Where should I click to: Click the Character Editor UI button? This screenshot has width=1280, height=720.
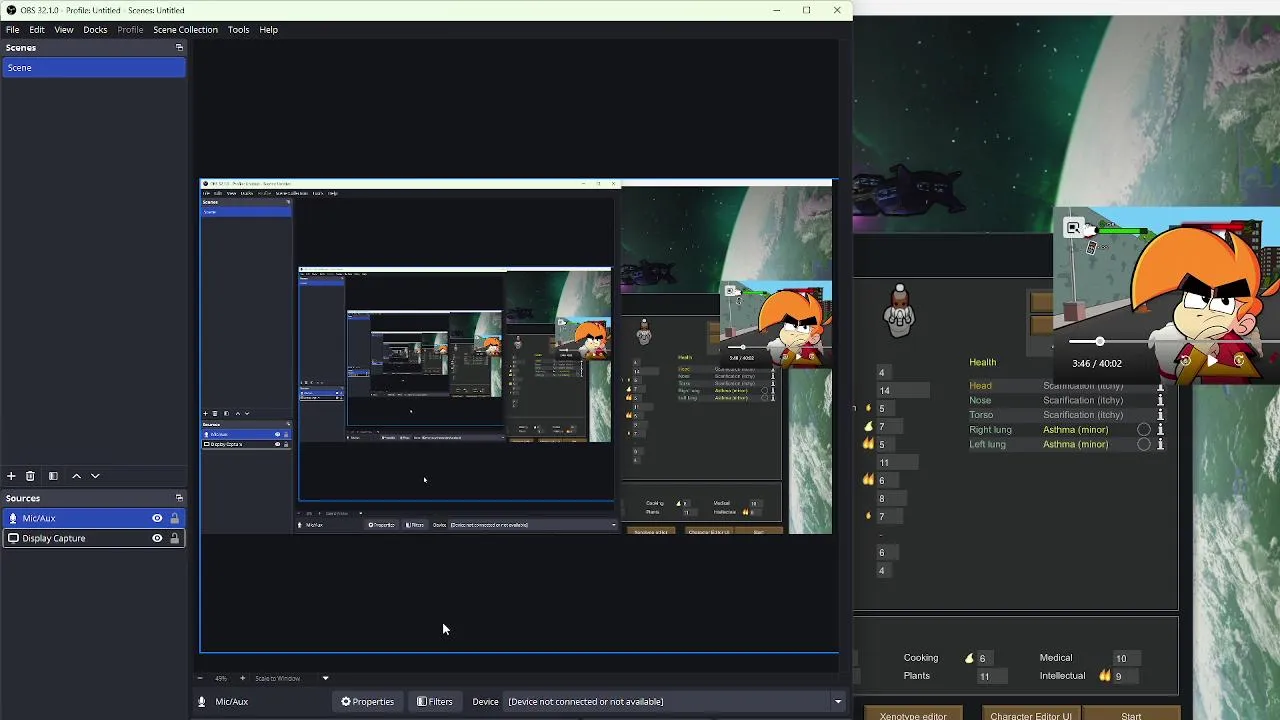1030,715
